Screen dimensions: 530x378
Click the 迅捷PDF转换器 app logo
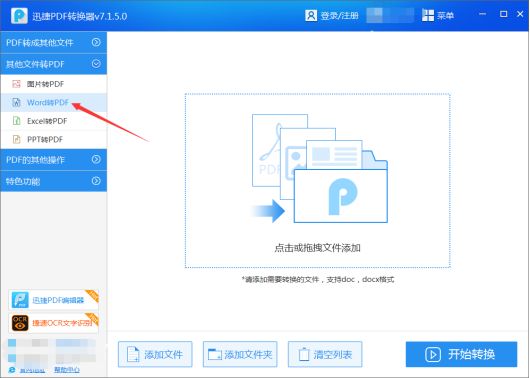point(19,16)
